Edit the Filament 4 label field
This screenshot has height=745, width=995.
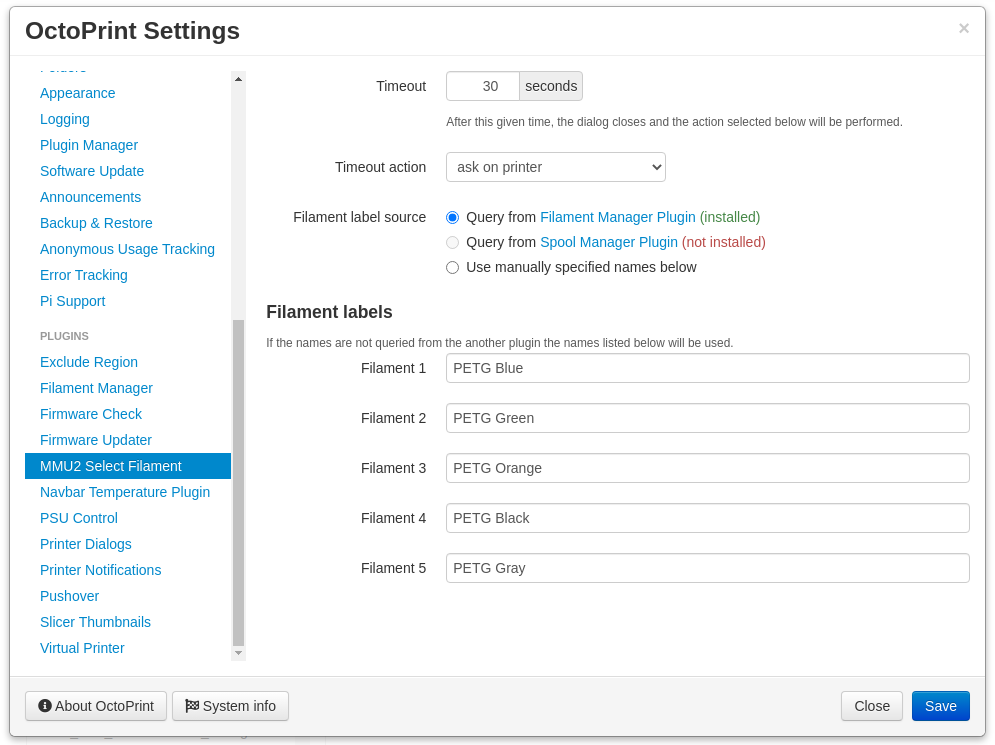coord(708,518)
